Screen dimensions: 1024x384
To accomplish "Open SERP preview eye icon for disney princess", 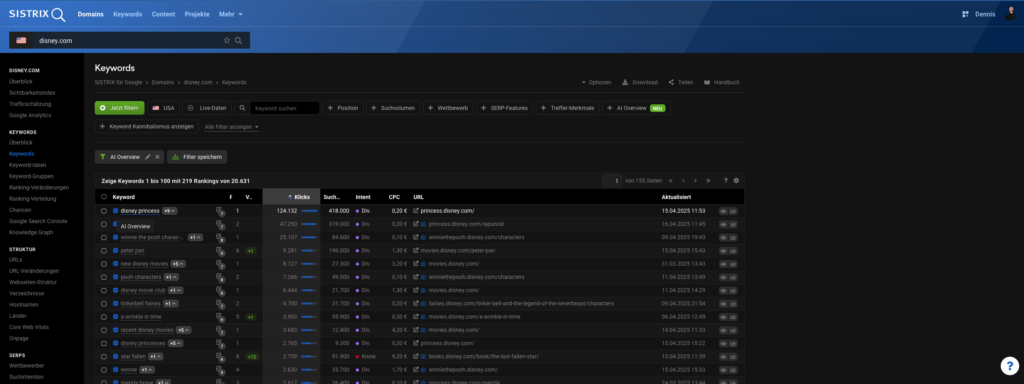I will click(724, 211).
